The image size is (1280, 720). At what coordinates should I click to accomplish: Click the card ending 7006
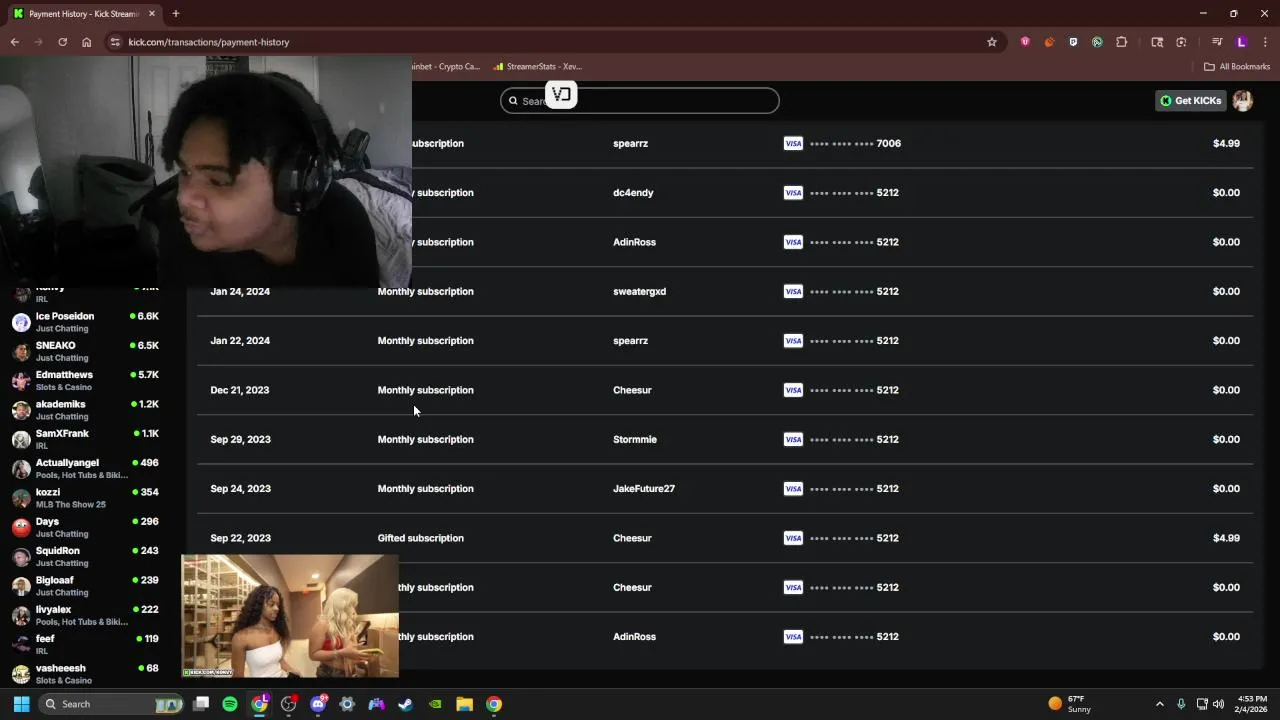point(842,143)
